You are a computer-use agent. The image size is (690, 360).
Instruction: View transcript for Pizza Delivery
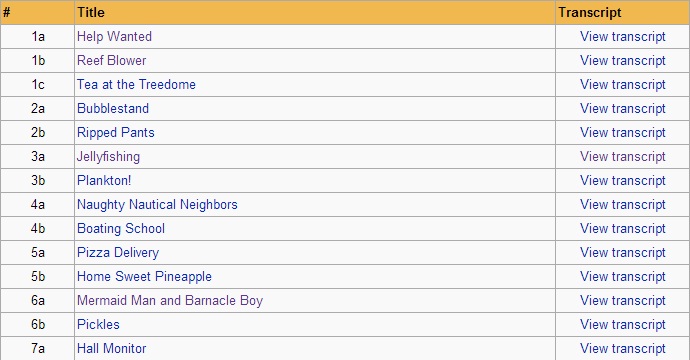pyautogui.click(x=623, y=253)
